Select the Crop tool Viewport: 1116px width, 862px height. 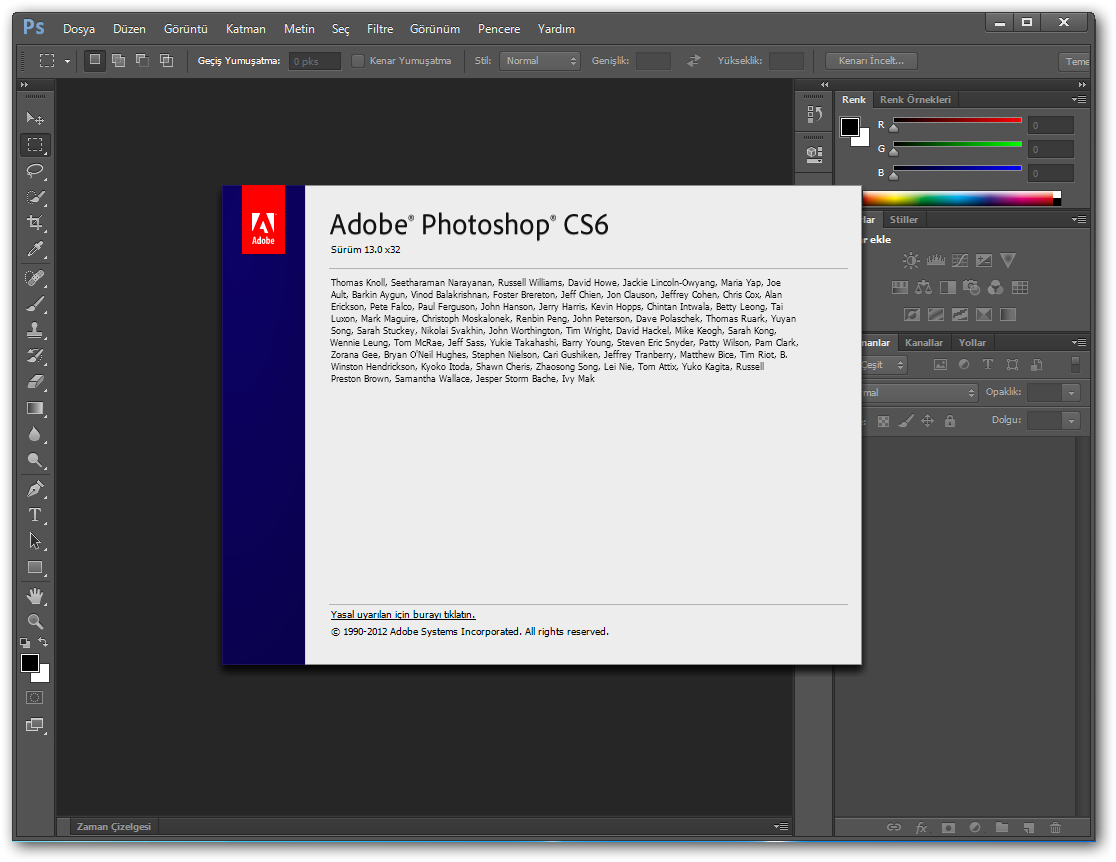pyautogui.click(x=35, y=223)
